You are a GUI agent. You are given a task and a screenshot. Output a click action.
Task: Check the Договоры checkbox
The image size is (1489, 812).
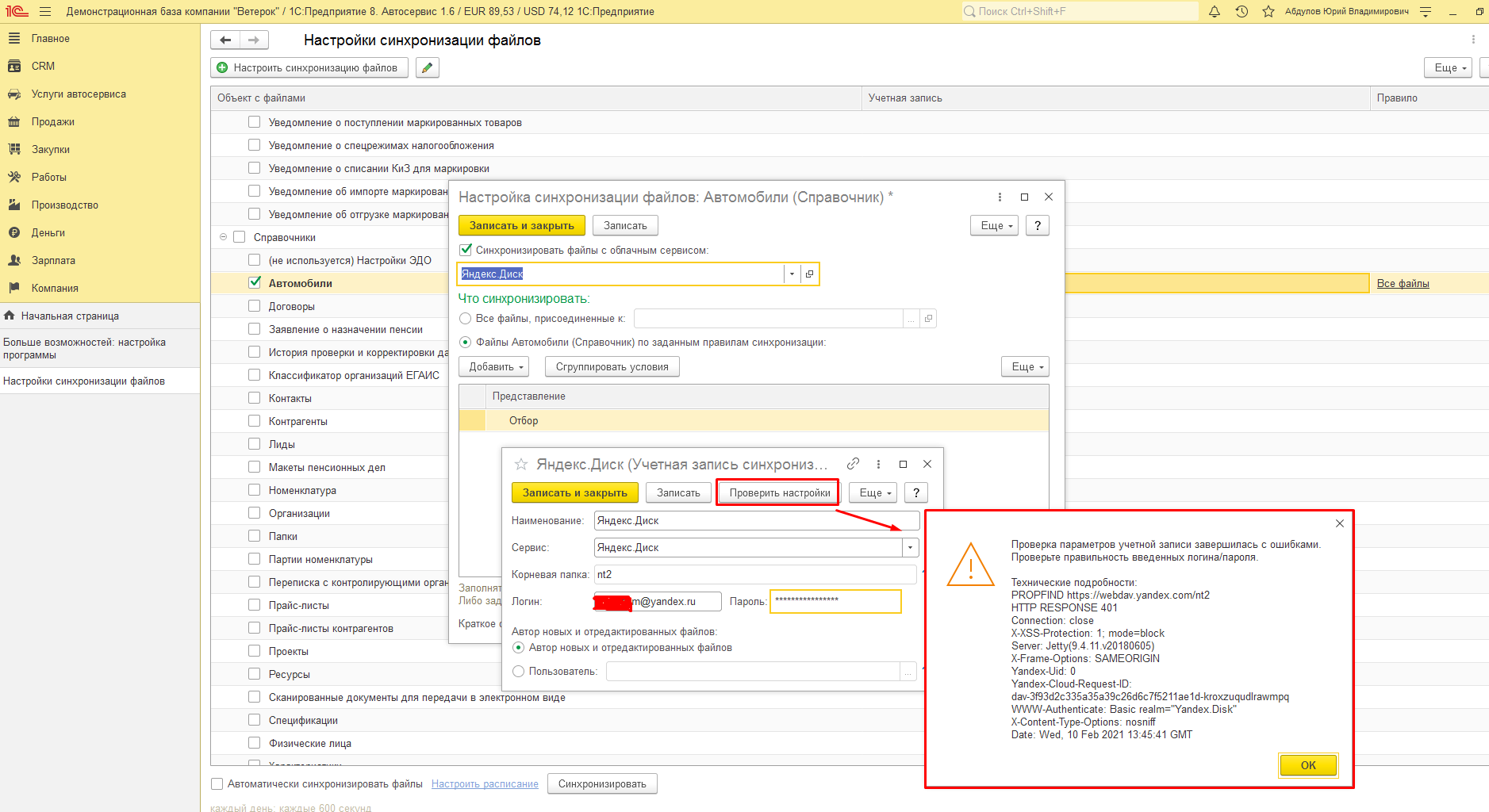pyautogui.click(x=255, y=305)
